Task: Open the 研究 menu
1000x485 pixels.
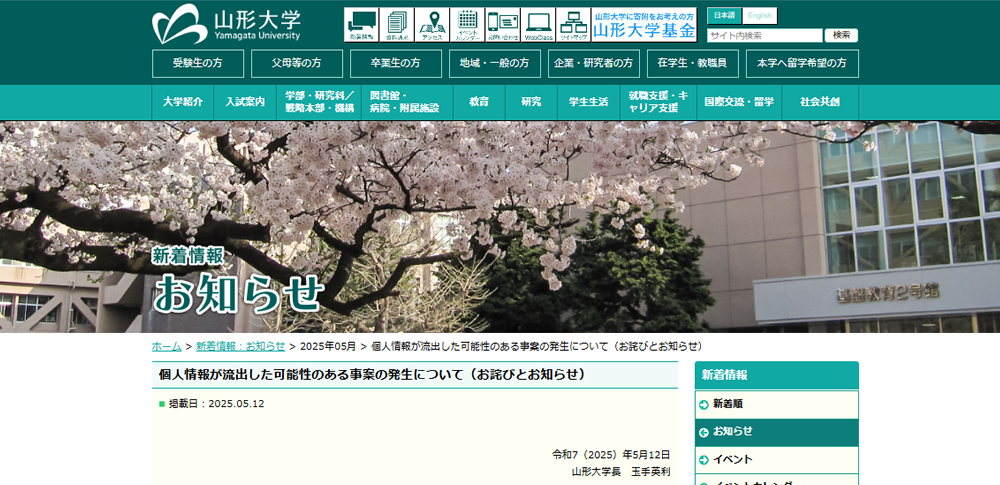Action: [531, 102]
